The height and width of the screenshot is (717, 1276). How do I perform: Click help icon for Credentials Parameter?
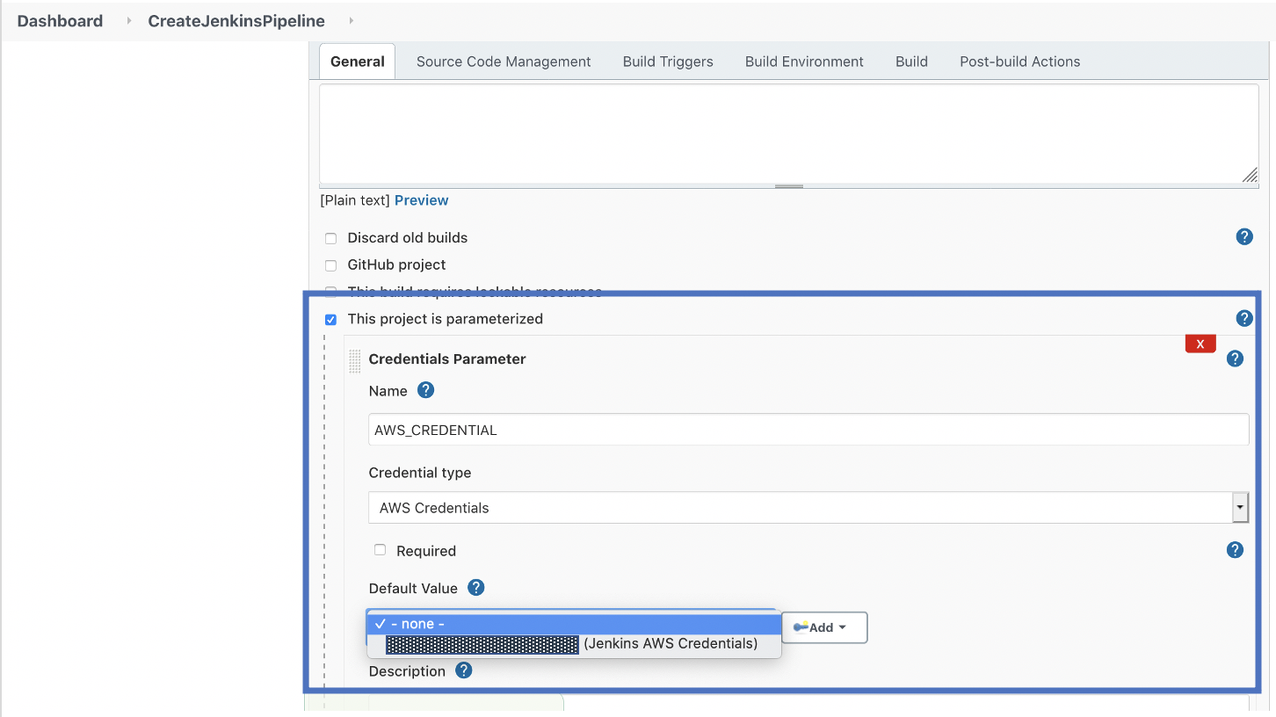click(x=1235, y=359)
